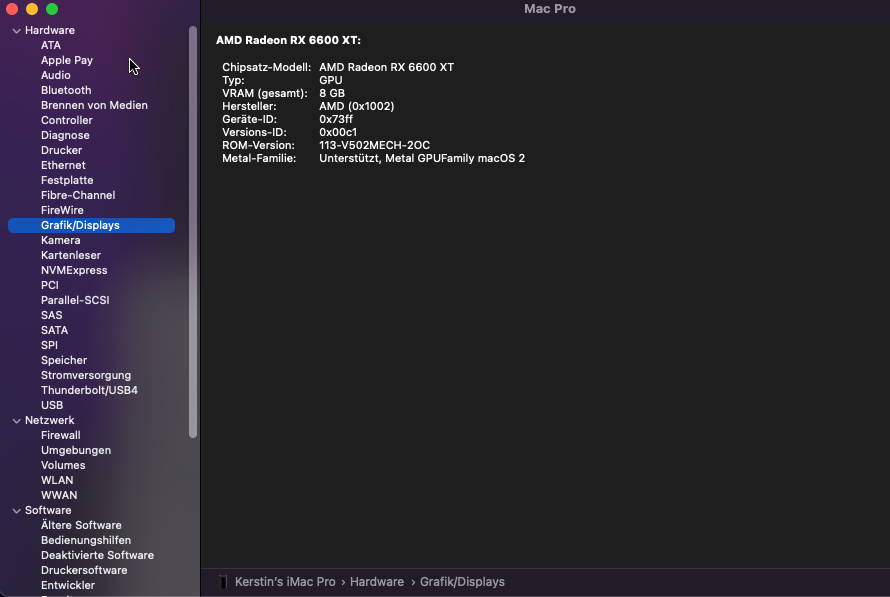Click the Mac Pro window title
This screenshot has height=597, width=890.
[x=549, y=9]
